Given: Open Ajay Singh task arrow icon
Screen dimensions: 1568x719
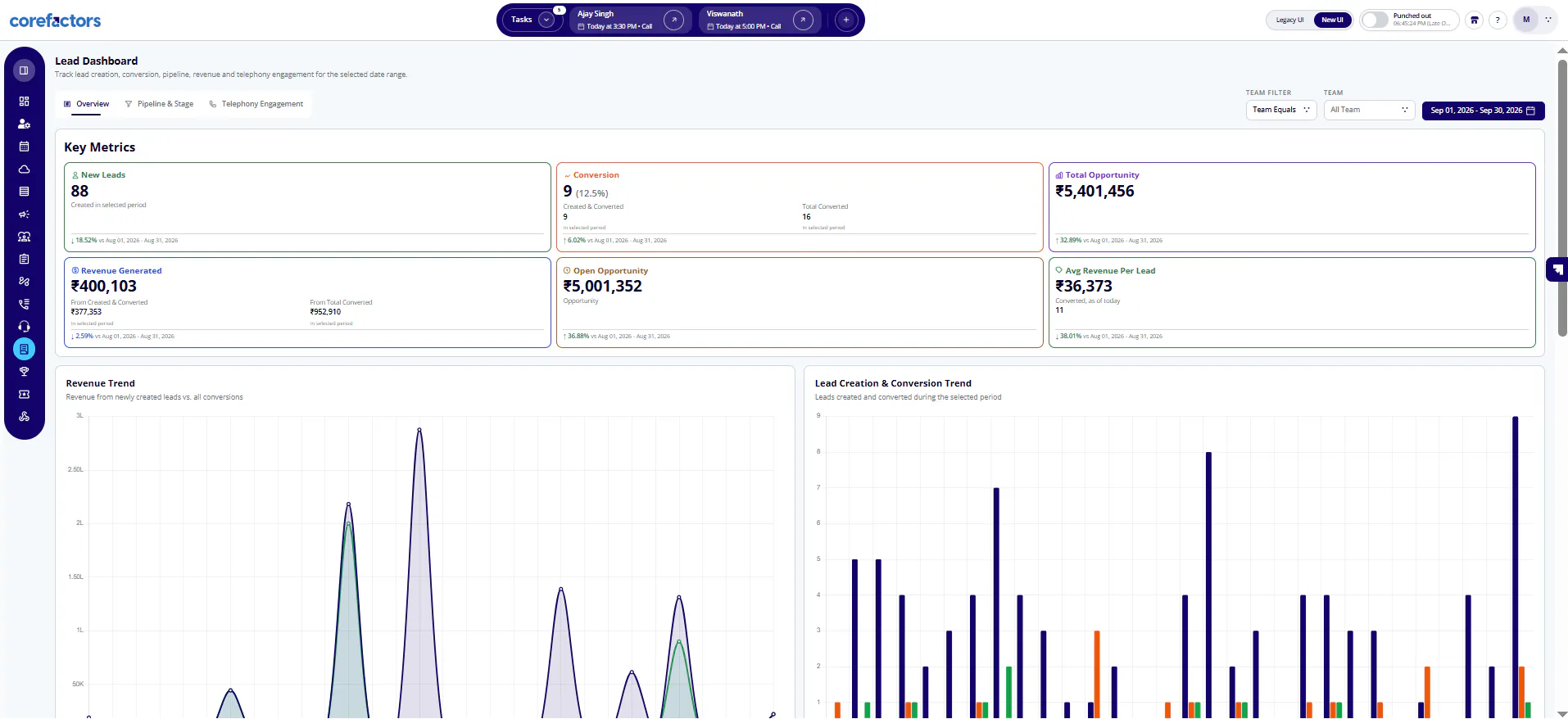Looking at the screenshot, I should pyautogui.click(x=673, y=20).
